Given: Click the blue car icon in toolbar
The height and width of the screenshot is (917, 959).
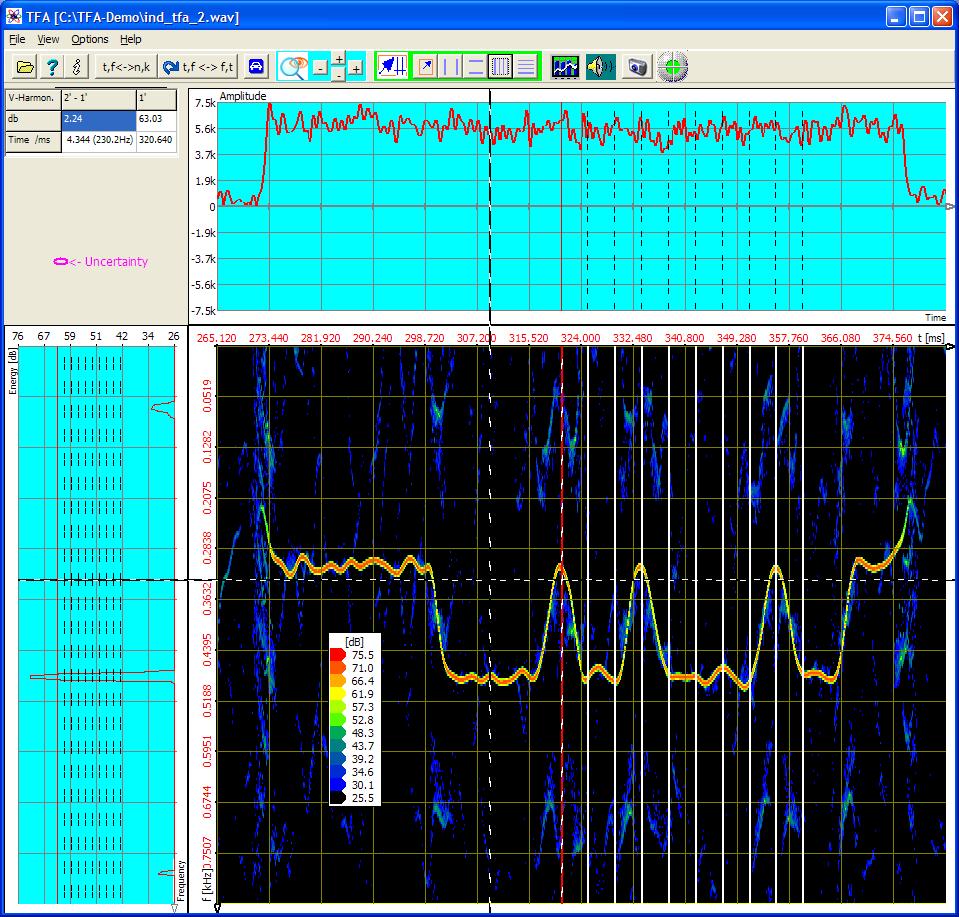Looking at the screenshot, I should click(257, 67).
